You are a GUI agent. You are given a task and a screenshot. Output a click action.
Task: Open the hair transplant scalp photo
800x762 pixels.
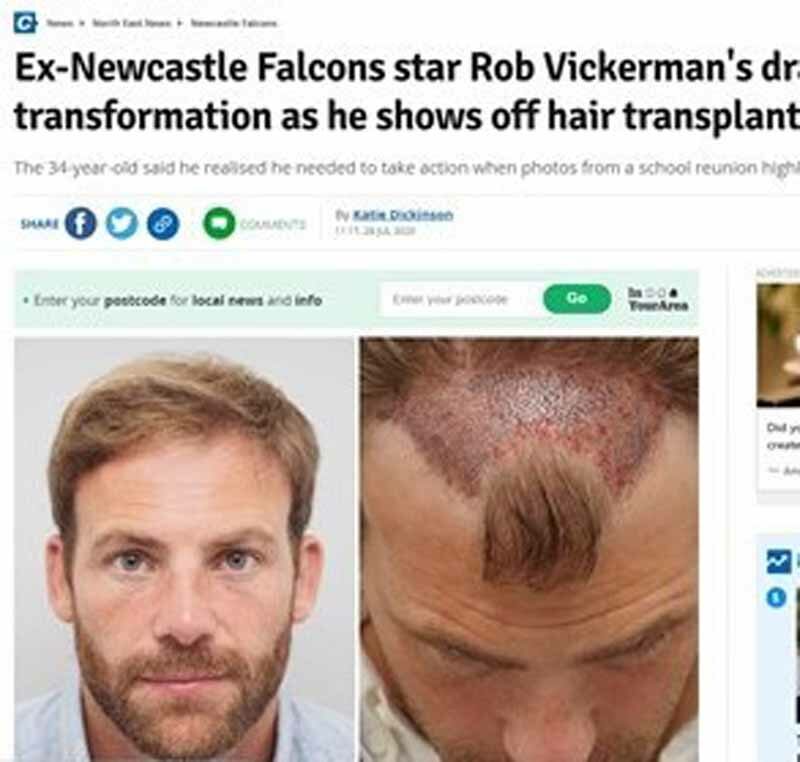coord(529,549)
